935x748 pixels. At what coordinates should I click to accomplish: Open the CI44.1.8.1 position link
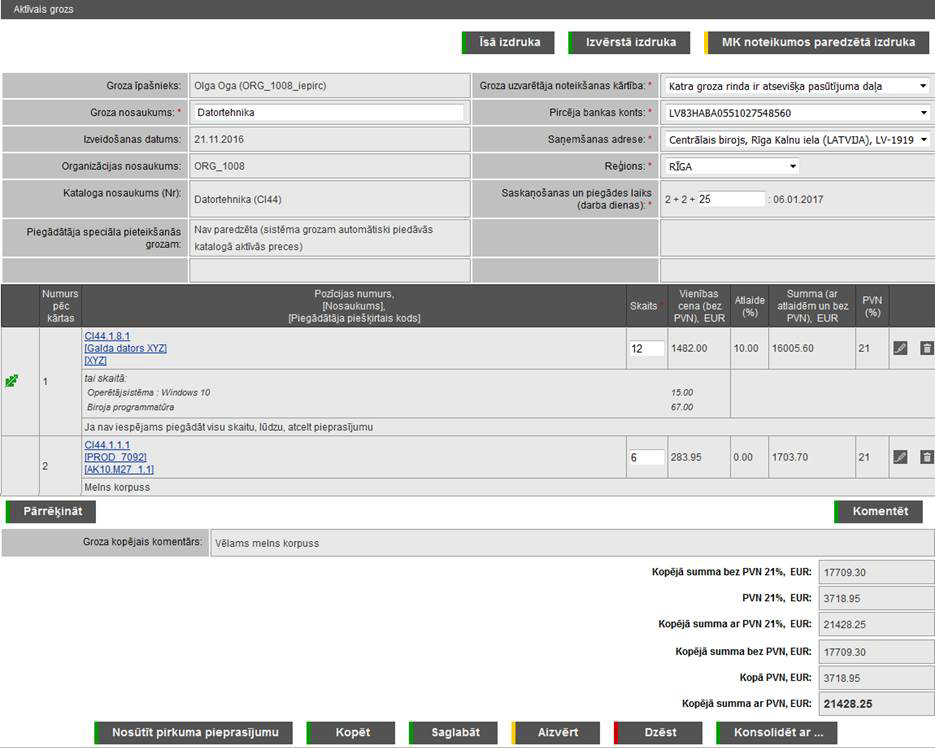pyautogui.click(x=107, y=336)
